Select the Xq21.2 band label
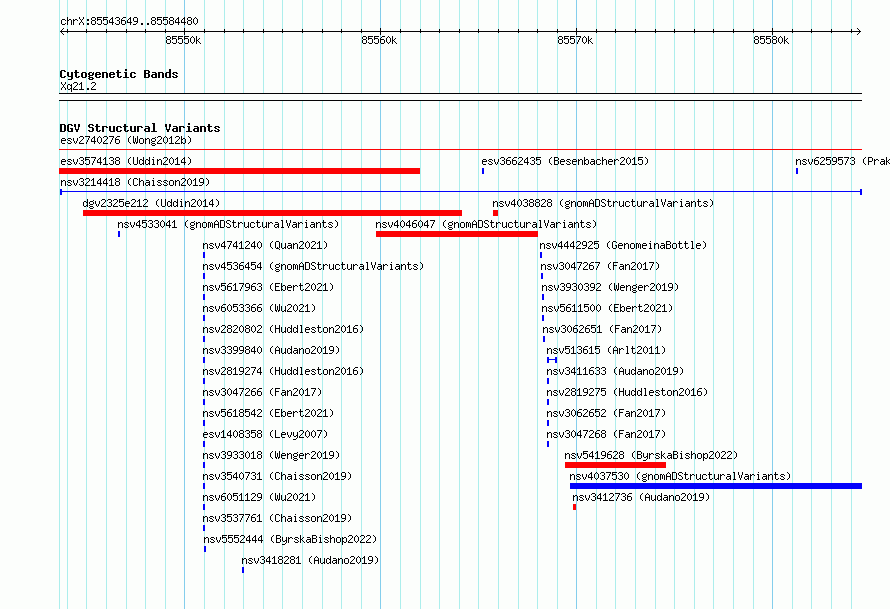The height and width of the screenshot is (609, 890). pyautogui.click(x=78, y=86)
